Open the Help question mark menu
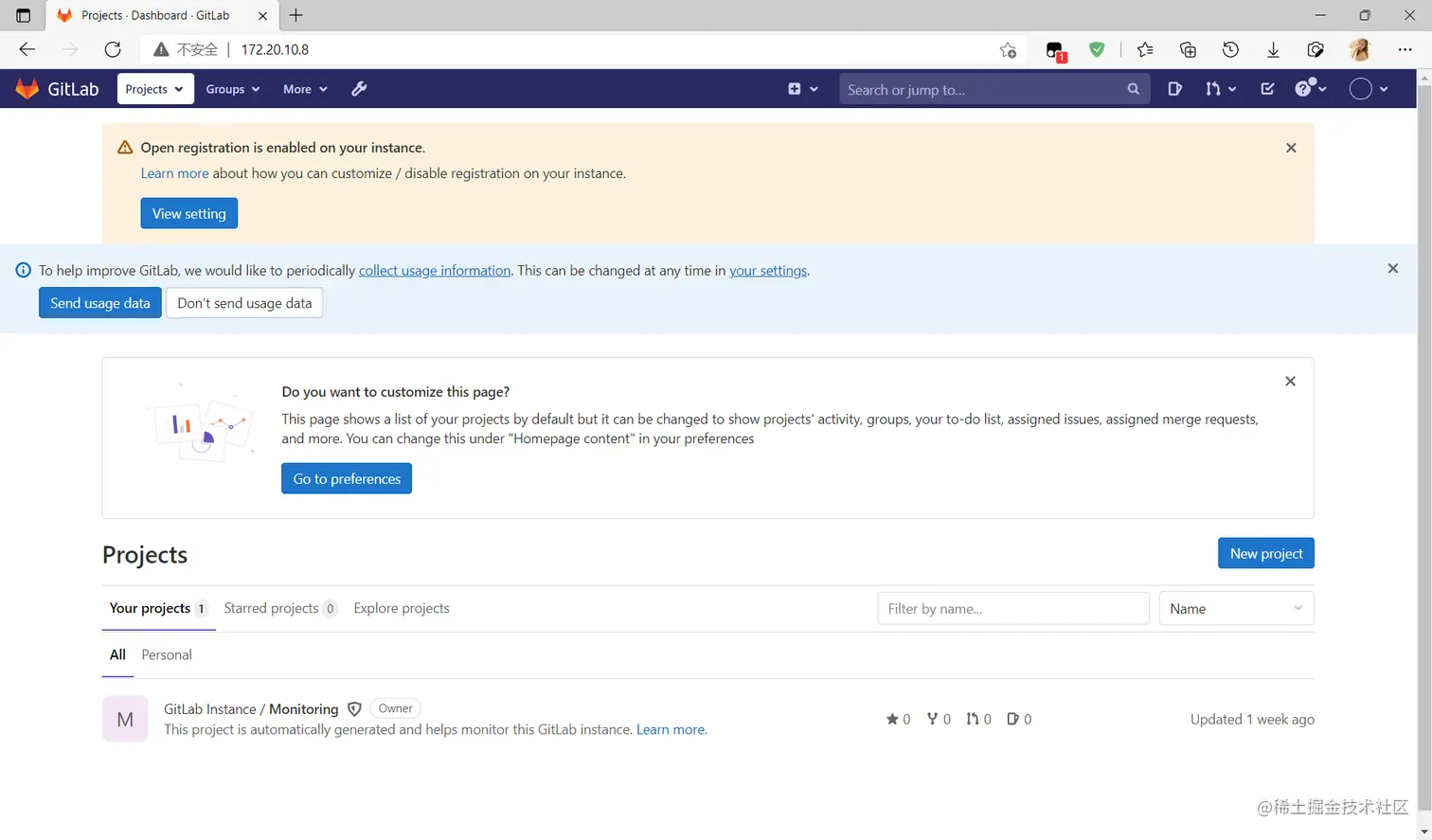The image size is (1432, 840). [x=1311, y=89]
